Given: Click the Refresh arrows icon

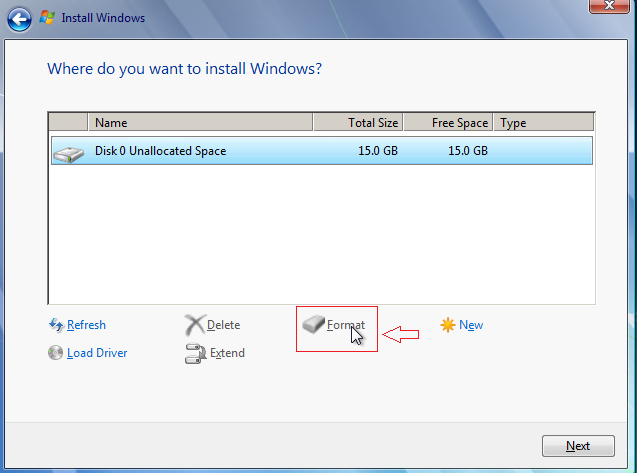Looking at the screenshot, I should point(56,325).
